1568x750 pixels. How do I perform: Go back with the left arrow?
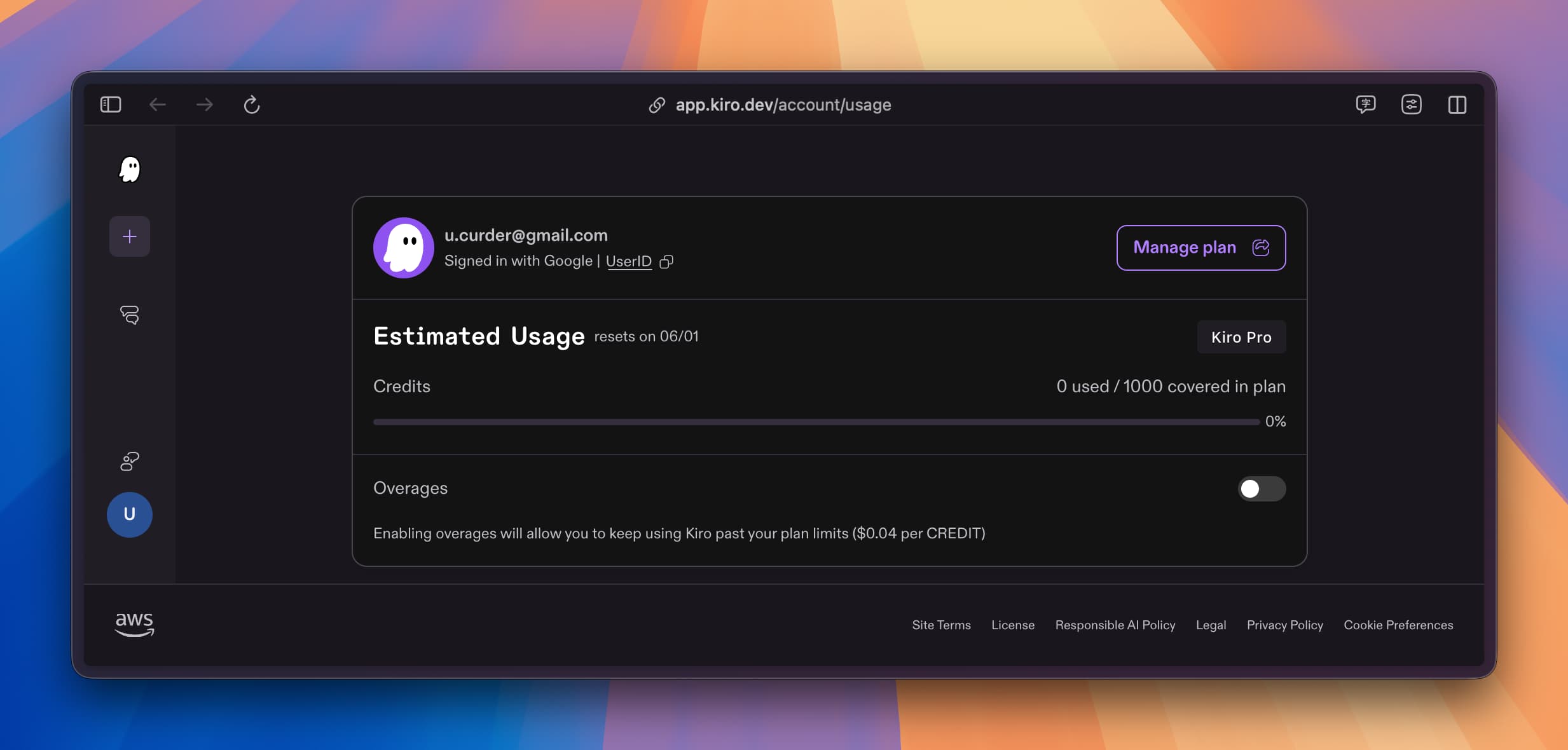point(157,104)
